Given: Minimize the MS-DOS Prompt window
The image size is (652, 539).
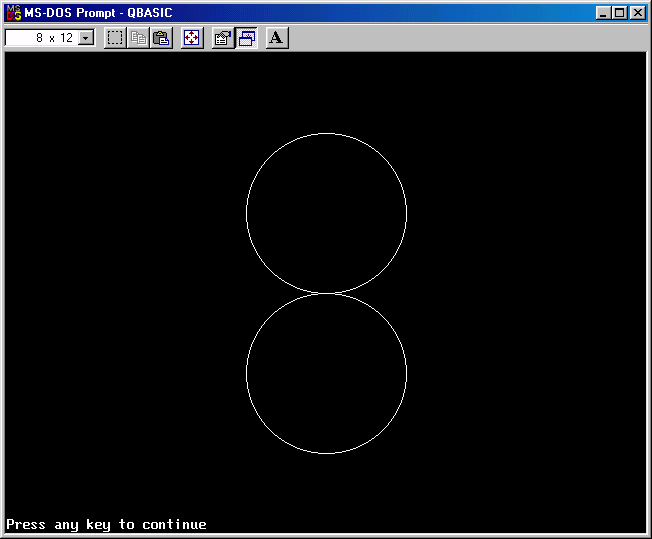Looking at the screenshot, I should [x=603, y=13].
